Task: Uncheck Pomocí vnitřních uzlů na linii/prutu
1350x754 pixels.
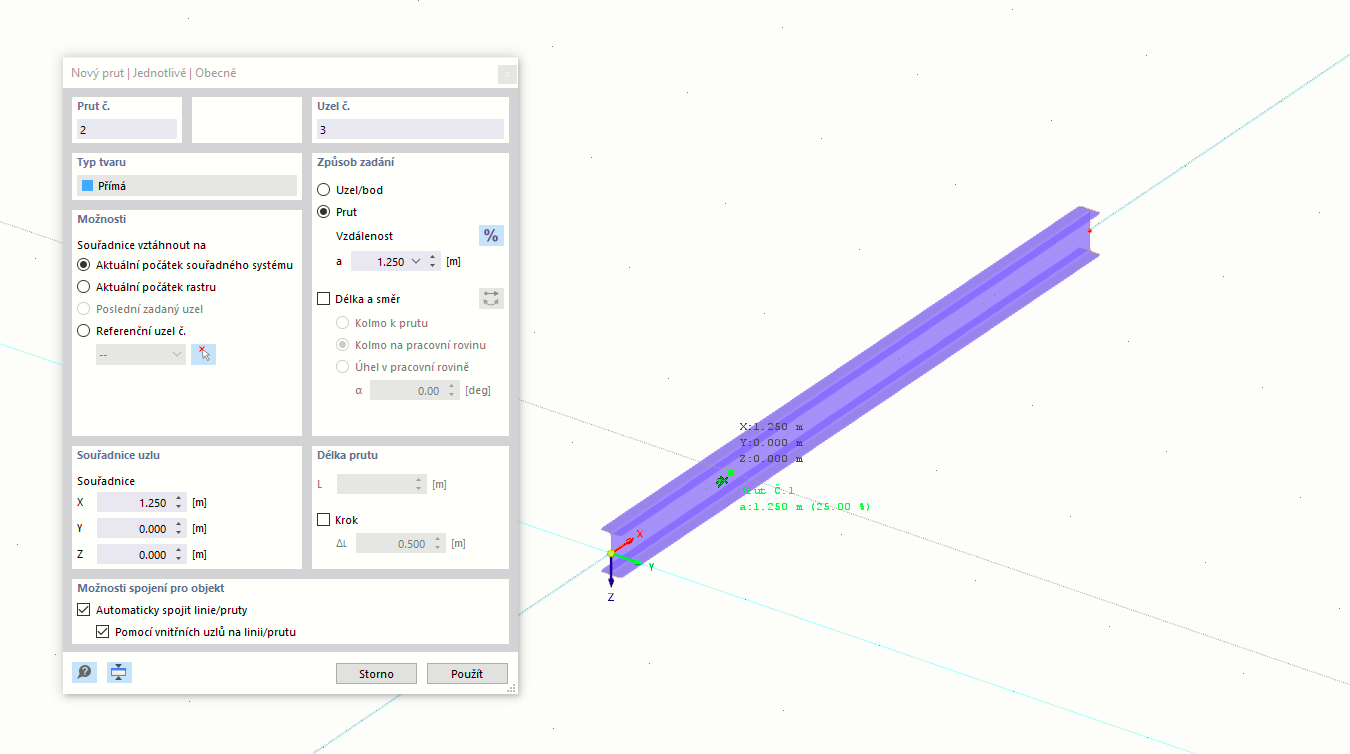Action: click(x=102, y=632)
